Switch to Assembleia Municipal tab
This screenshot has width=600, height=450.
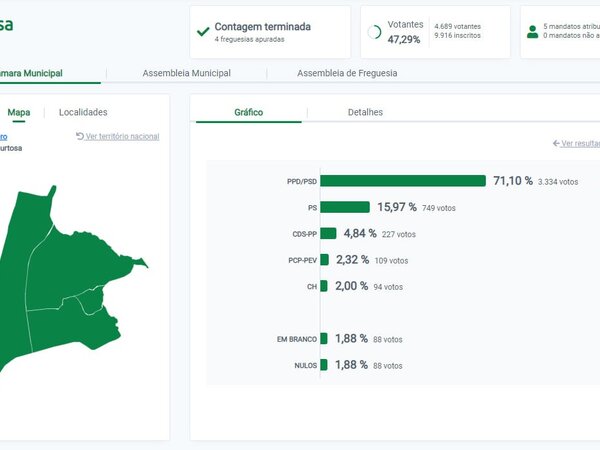[x=186, y=73]
